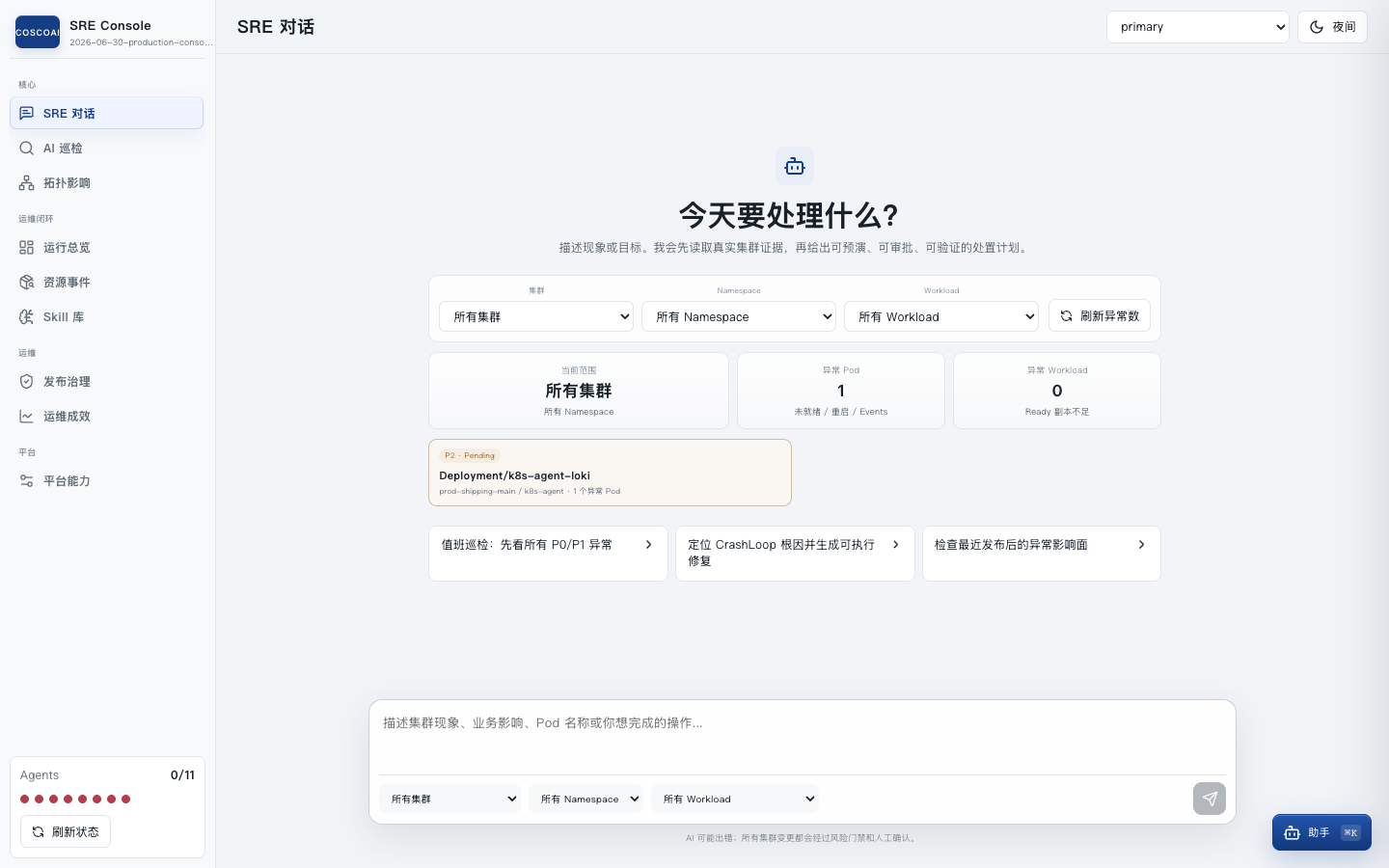The image size is (1389, 868).
Task: Open 所有 Namespace dropdown below chat input
Action: tap(586, 799)
